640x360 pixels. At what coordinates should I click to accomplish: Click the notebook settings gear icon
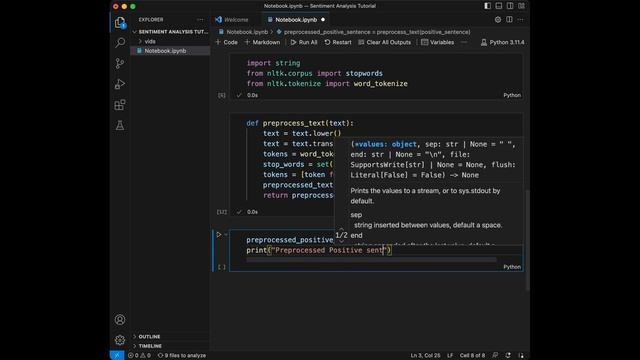coord(498,20)
